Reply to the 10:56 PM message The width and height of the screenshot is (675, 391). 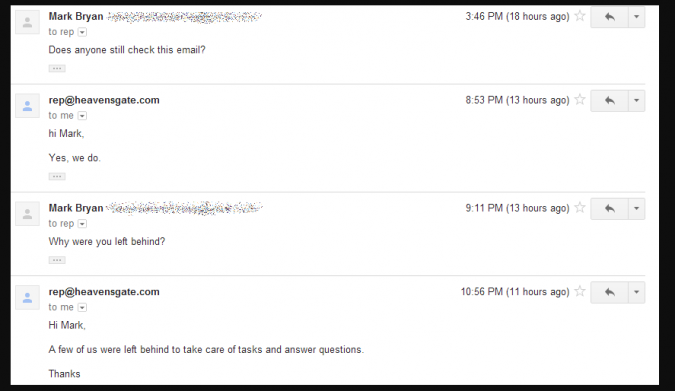coord(609,292)
